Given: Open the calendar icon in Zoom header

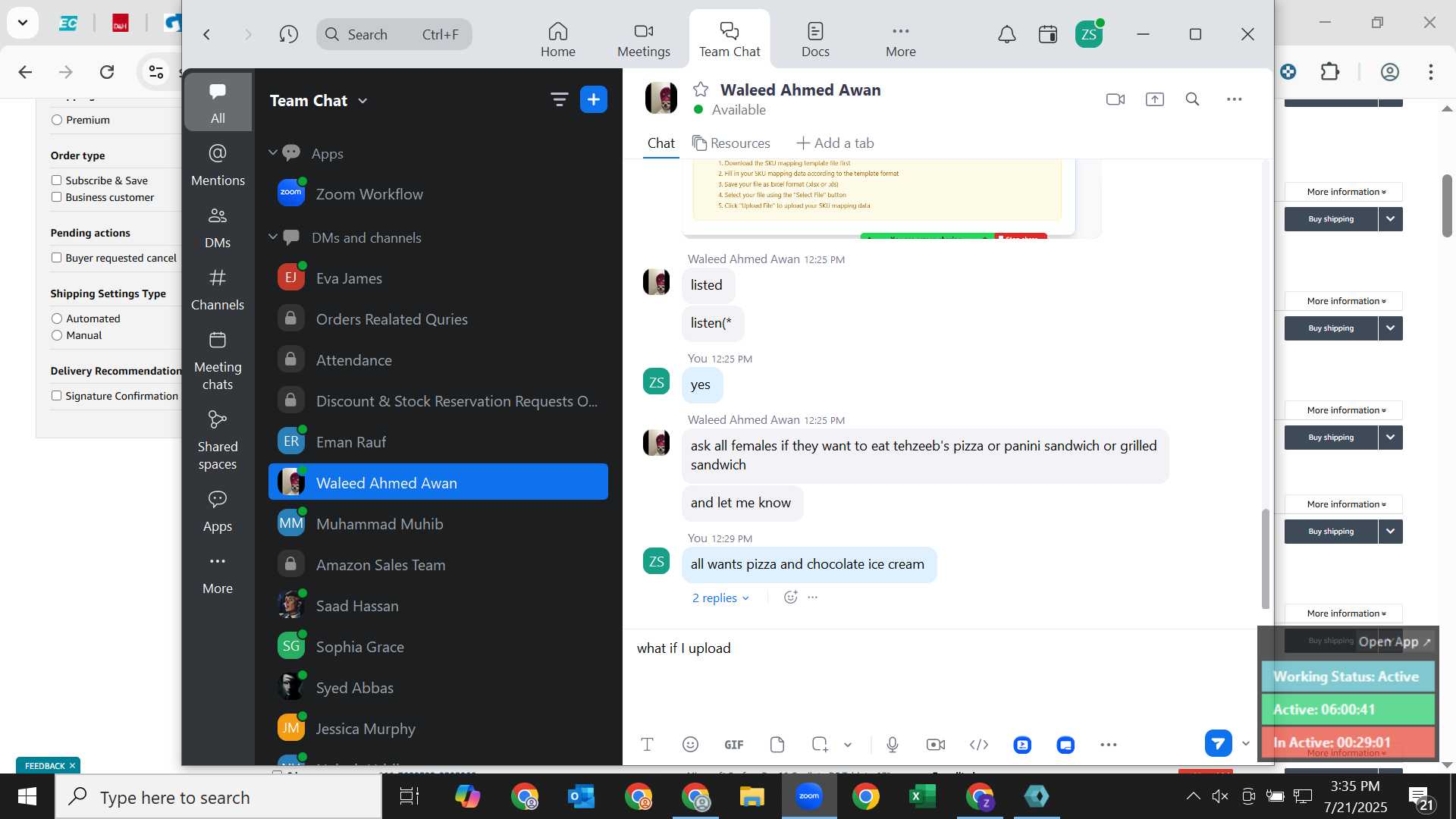Looking at the screenshot, I should pyautogui.click(x=1048, y=34).
